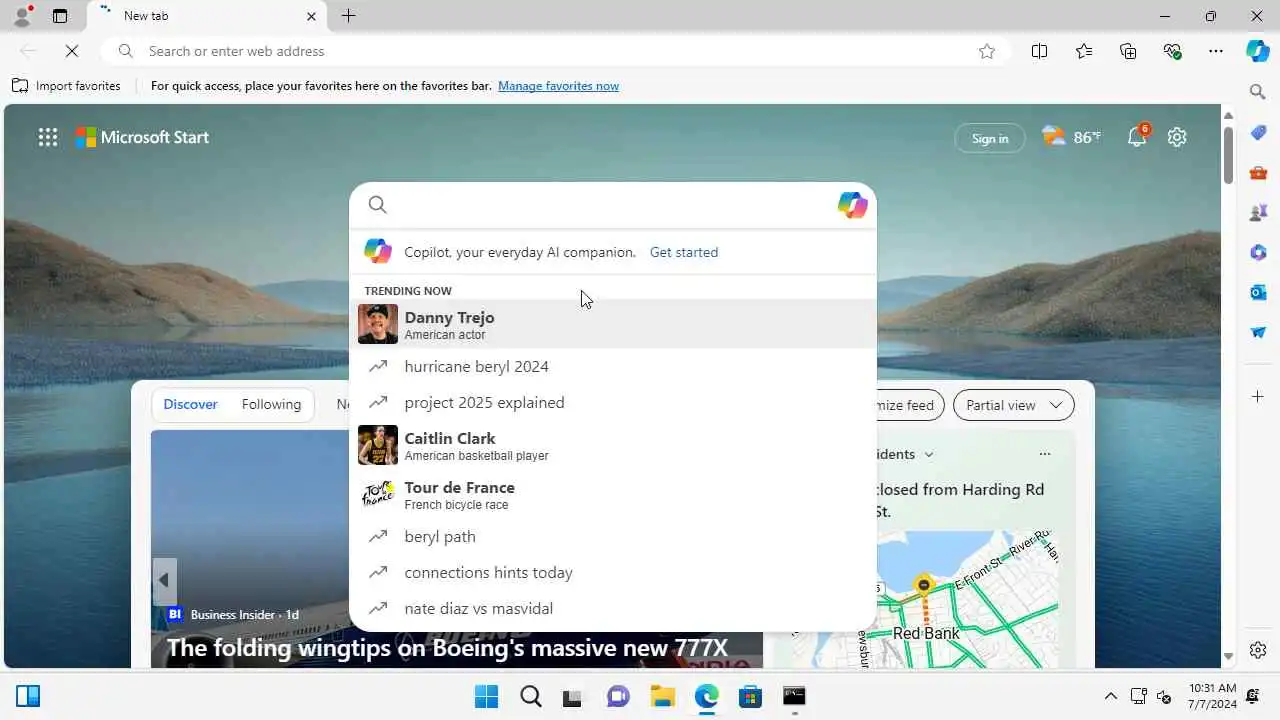Image resolution: width=1280 pixels, height=720 pixels.
Task: Select connections hints today suggestion
Action: (613, 572)
